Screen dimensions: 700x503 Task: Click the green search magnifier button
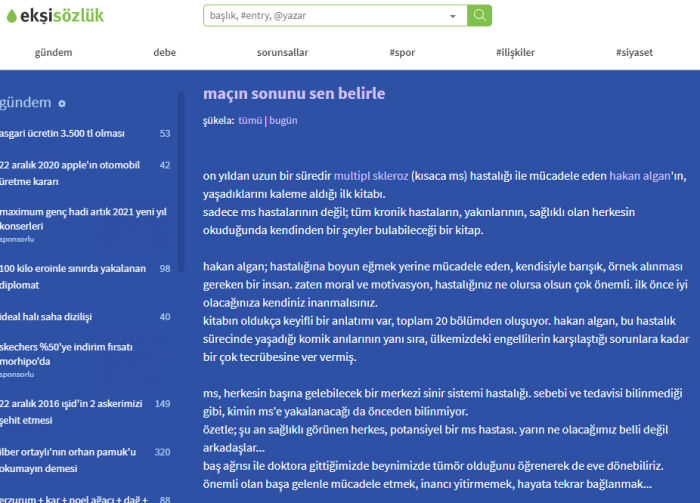pyautogui.click(x=480, y=16)
